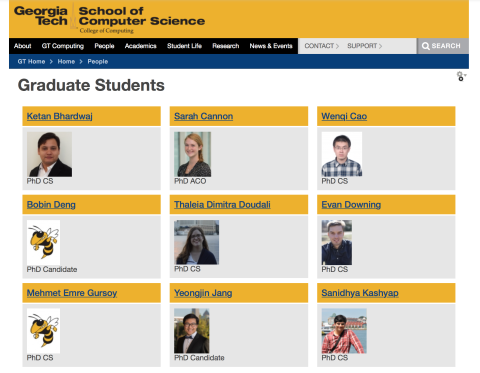Click the Wenqi Cao name link

[344, 116]
